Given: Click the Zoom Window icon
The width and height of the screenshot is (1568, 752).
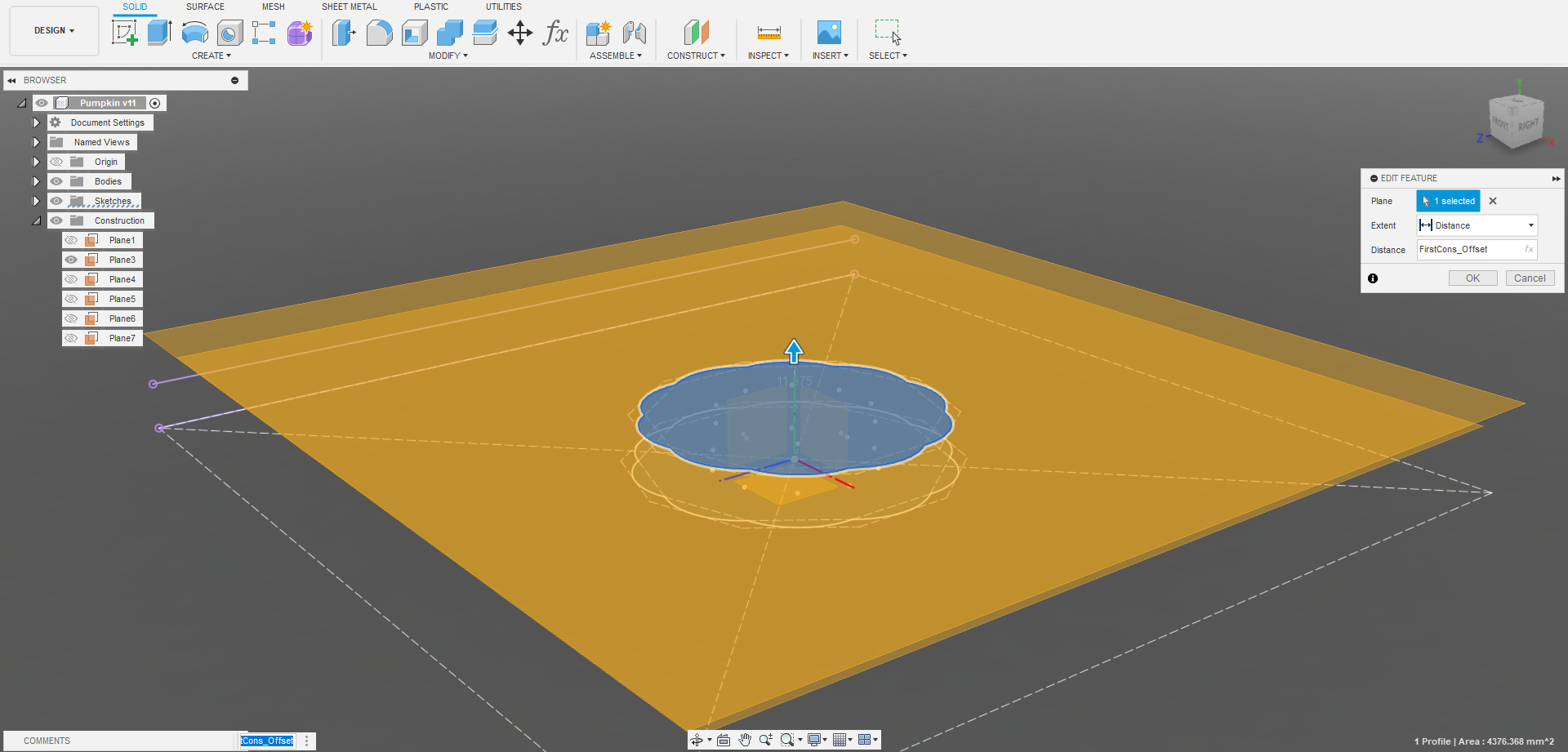Looking at the screenshot, I should pos(787,740).
